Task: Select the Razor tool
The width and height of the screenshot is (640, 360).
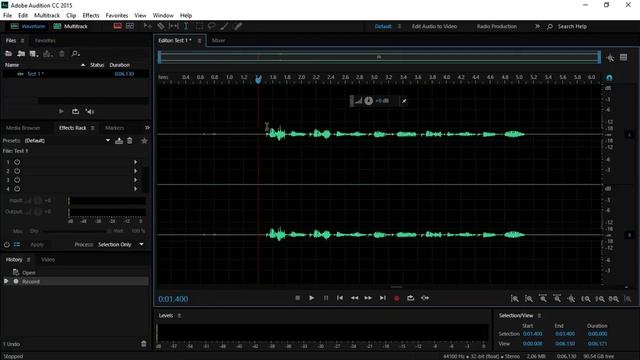Action: [x=161, y=26]
